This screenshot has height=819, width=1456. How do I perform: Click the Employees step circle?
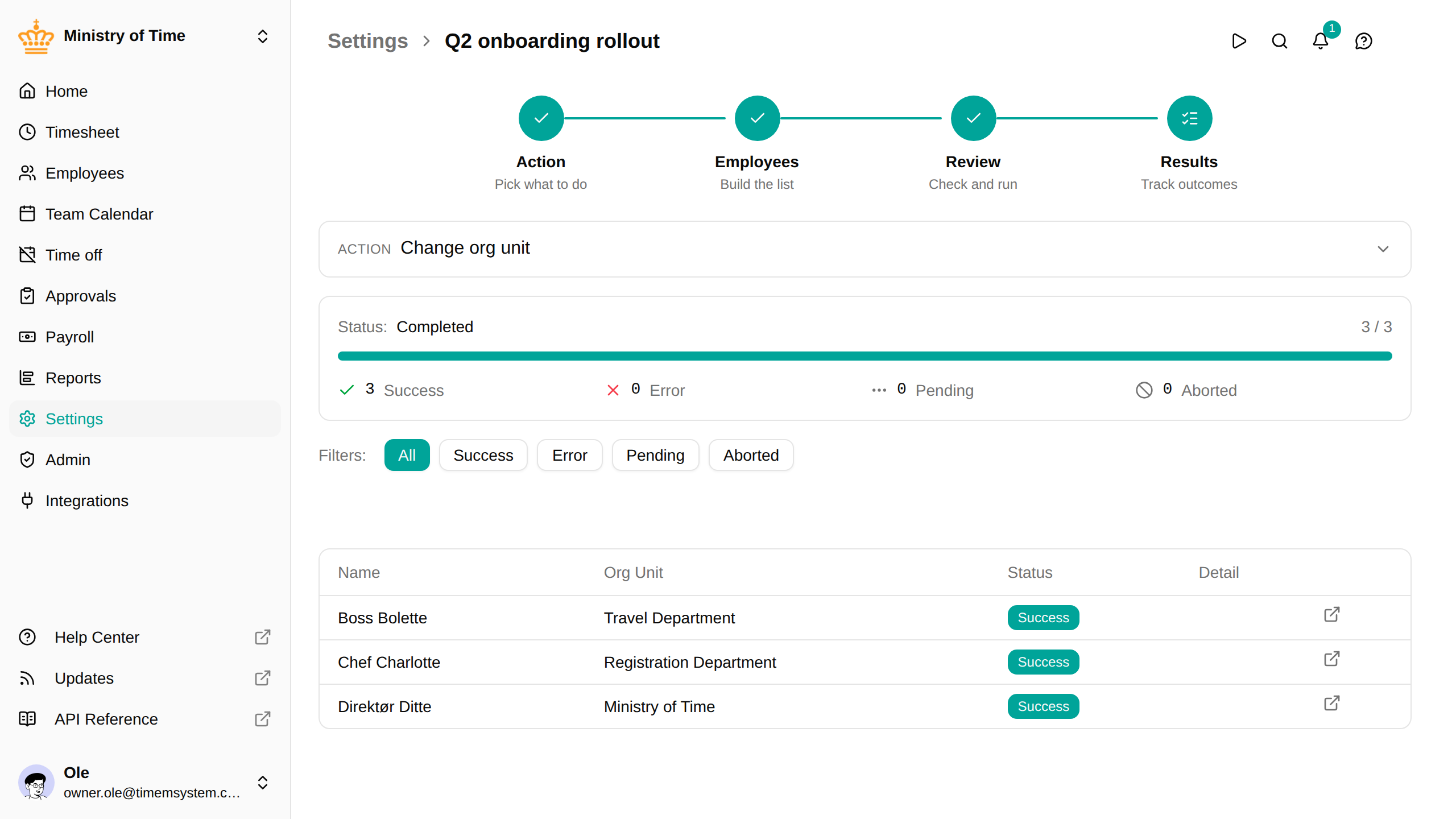(x=757, y=118)
